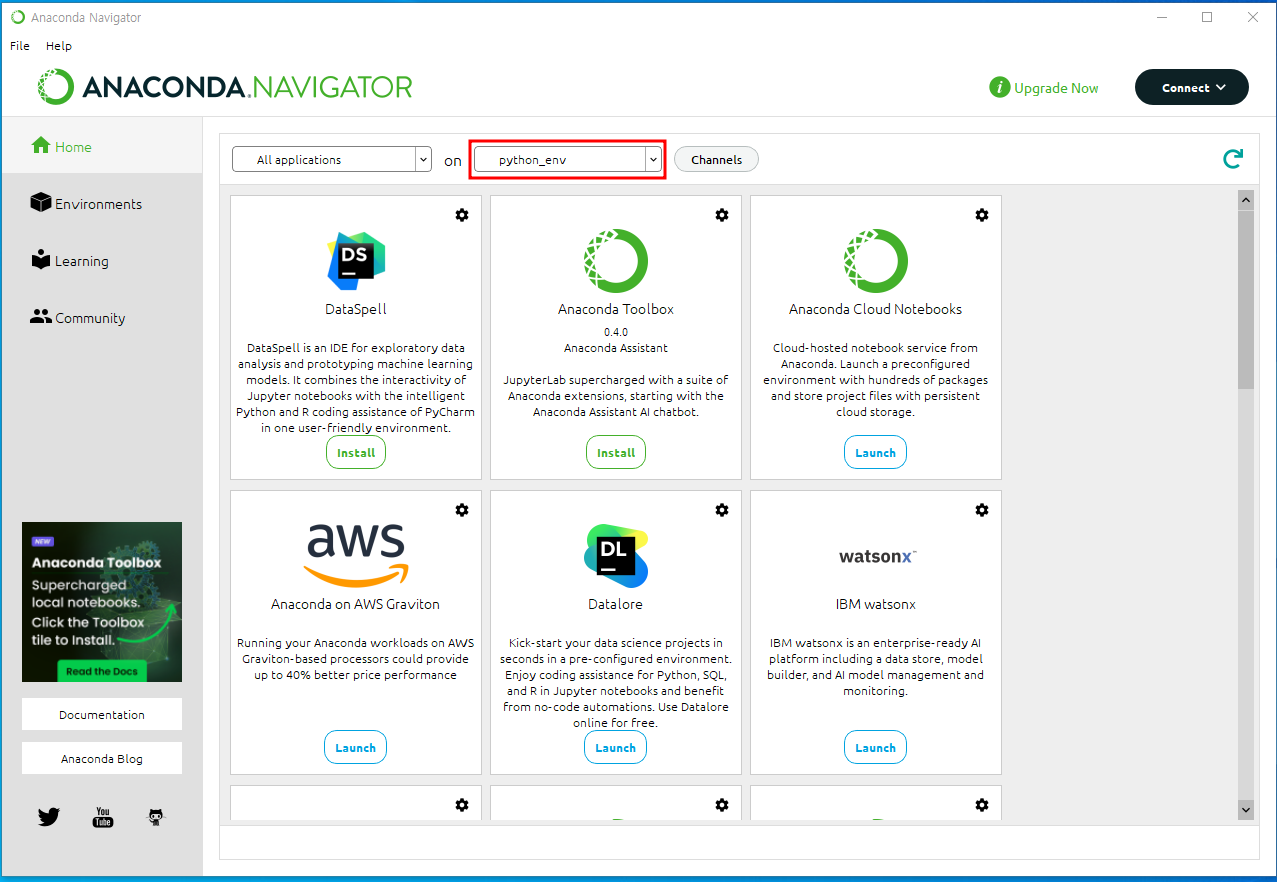Click the Datalore DL logo icon
Screen dimensions: 1277x882
616,555
